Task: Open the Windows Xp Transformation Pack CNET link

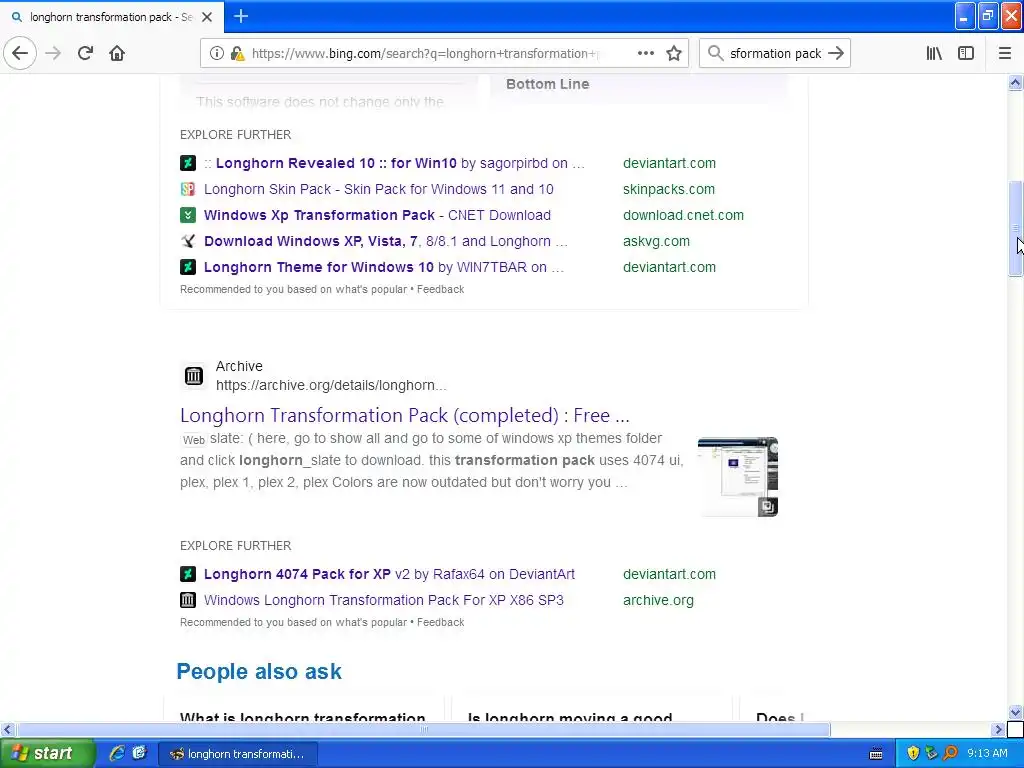Action: coord(377,216)
